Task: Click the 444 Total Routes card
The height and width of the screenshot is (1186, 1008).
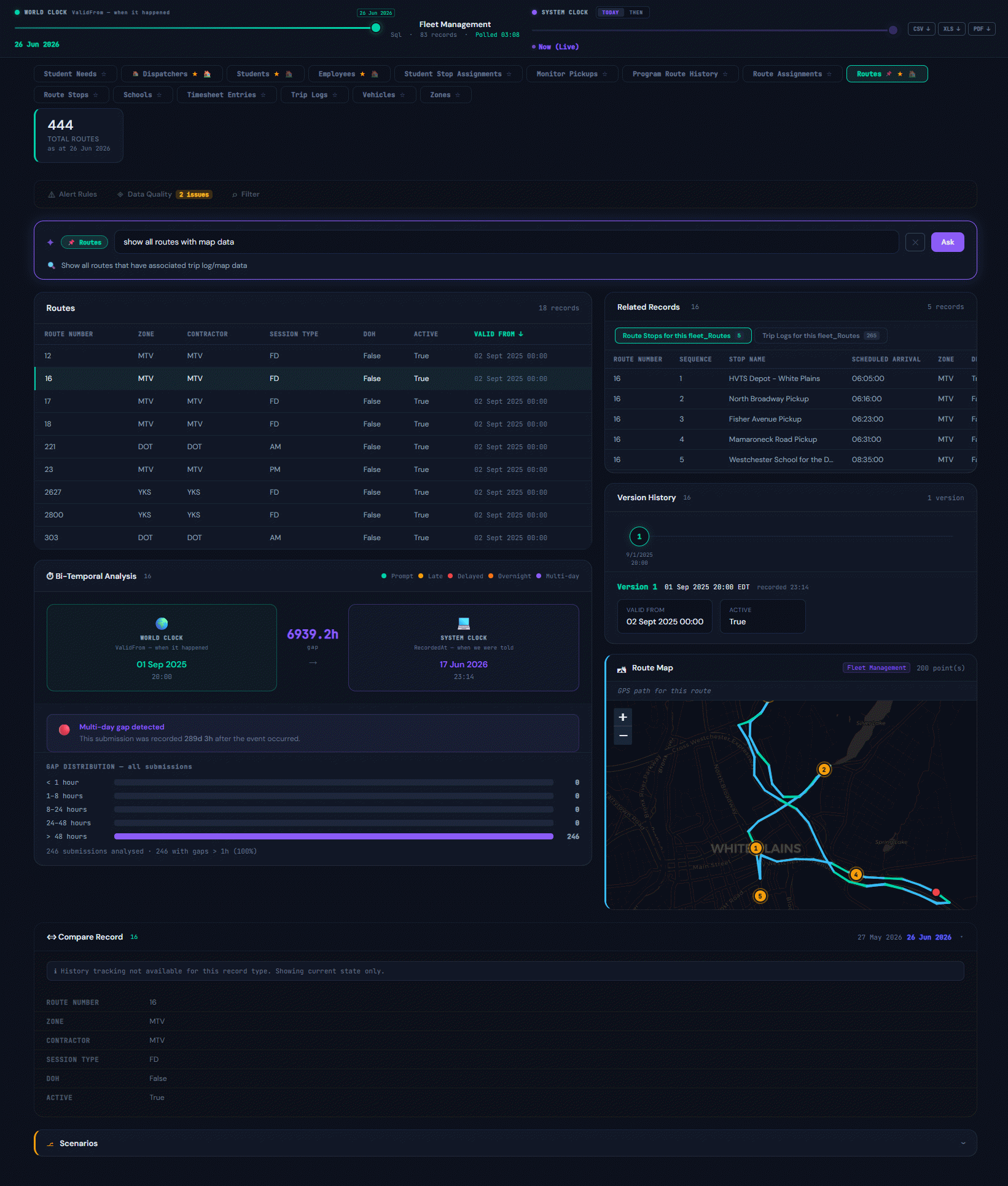Action: pos(79,136)
